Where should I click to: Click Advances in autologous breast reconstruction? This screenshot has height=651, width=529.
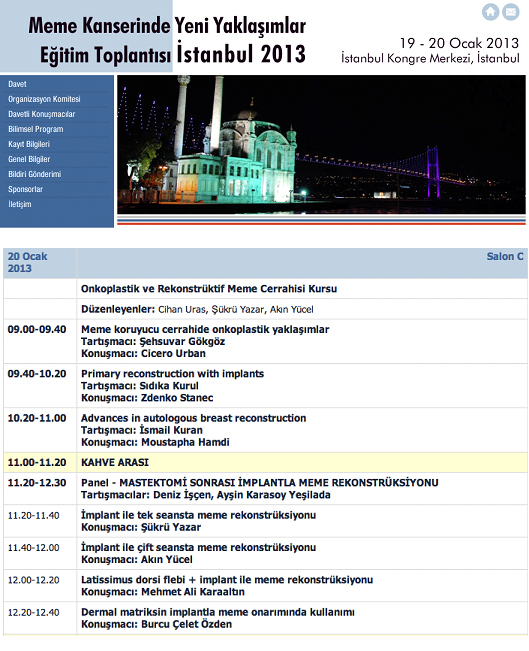point(193,418)
